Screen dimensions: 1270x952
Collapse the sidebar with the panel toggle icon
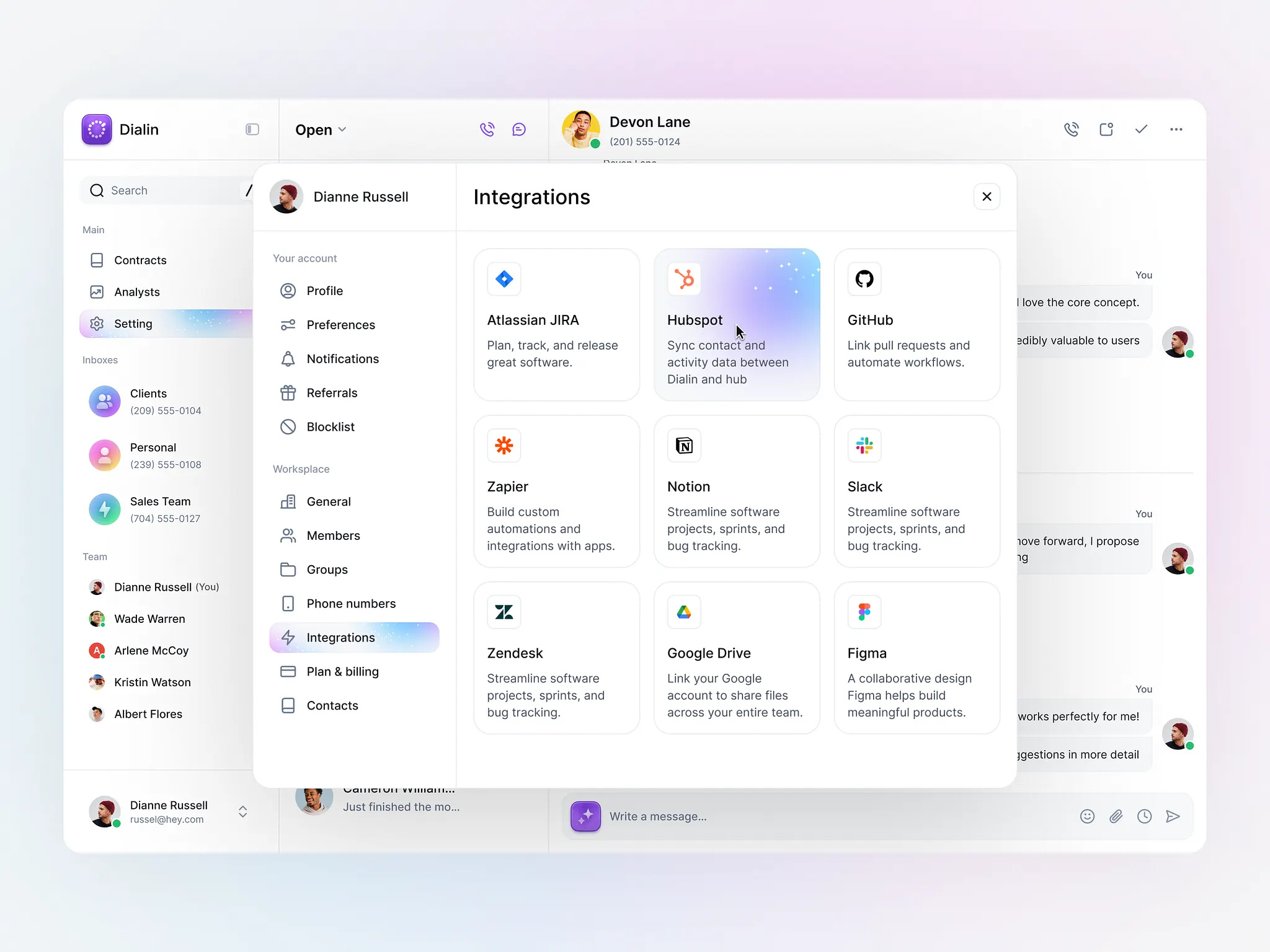click(x=251, y=129)
